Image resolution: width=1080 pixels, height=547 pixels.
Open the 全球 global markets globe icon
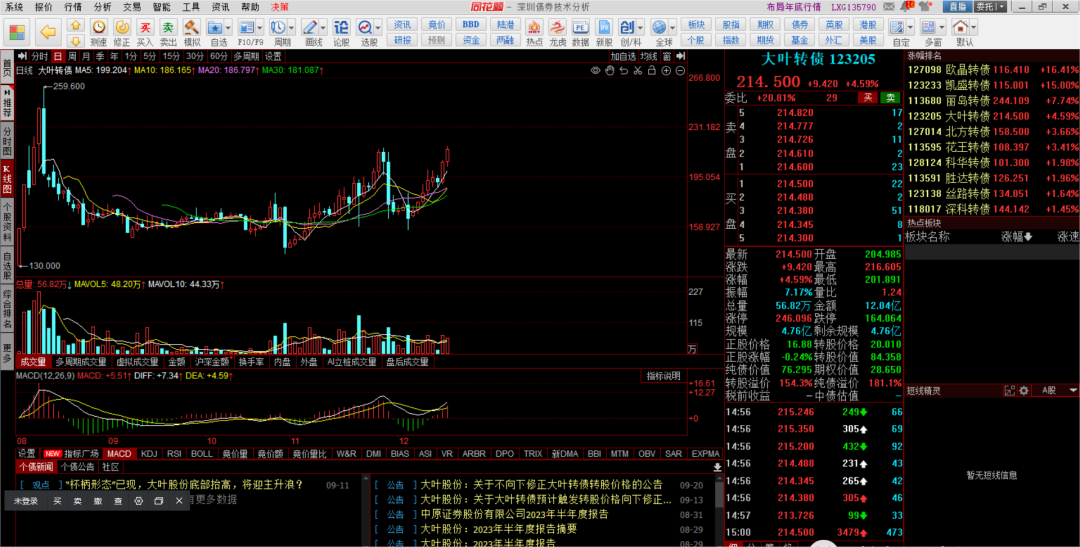(659, 28)
